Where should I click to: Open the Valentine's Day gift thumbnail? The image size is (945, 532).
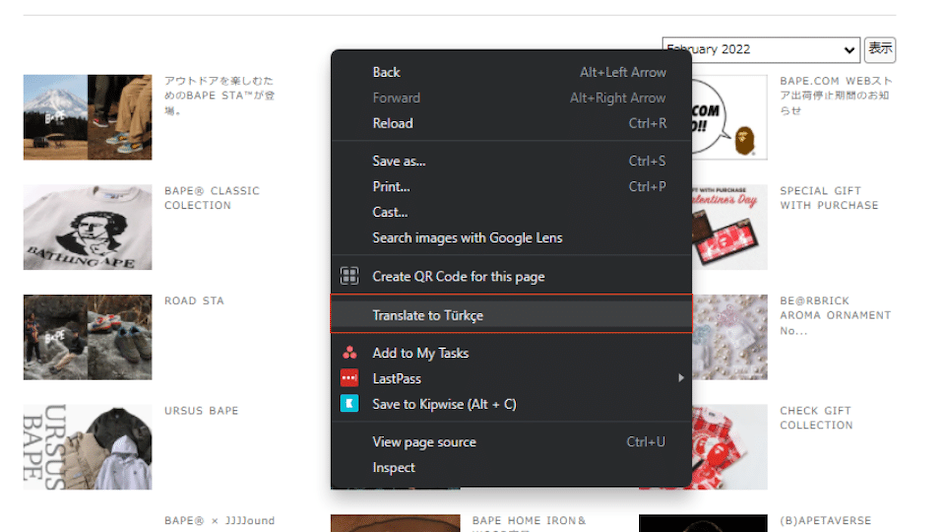729,227
